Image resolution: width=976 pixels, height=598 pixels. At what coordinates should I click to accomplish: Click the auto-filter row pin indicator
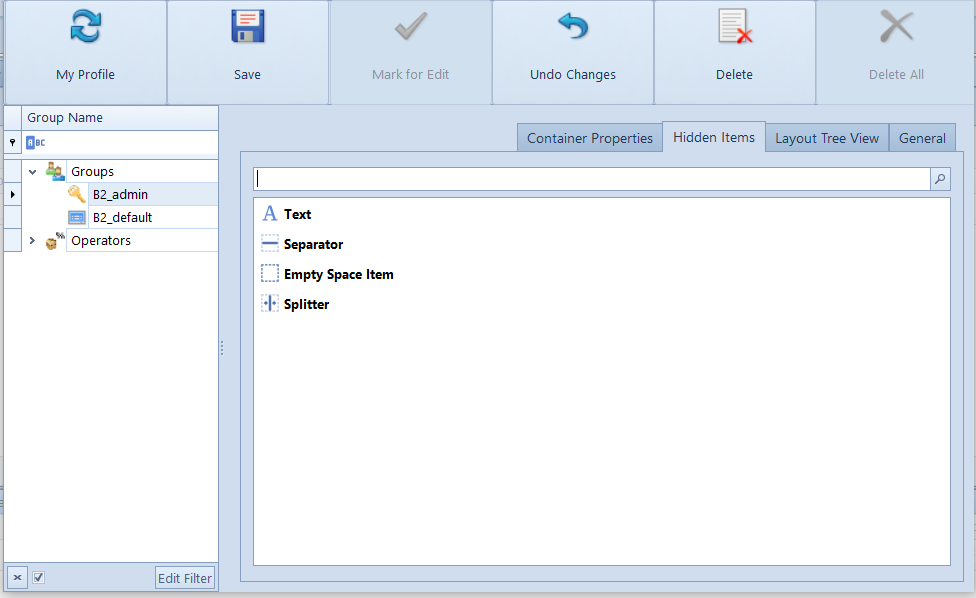point(12,142)
